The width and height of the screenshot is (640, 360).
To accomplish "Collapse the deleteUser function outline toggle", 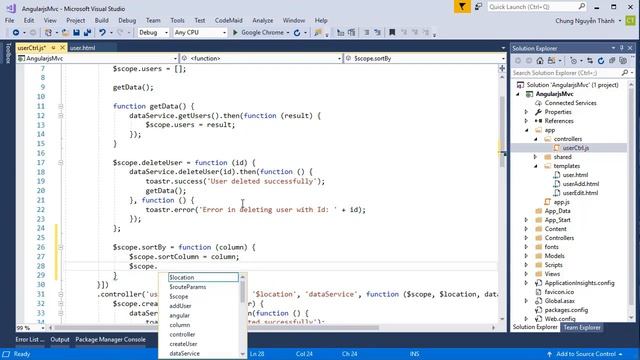I will (x=60, y=163).
